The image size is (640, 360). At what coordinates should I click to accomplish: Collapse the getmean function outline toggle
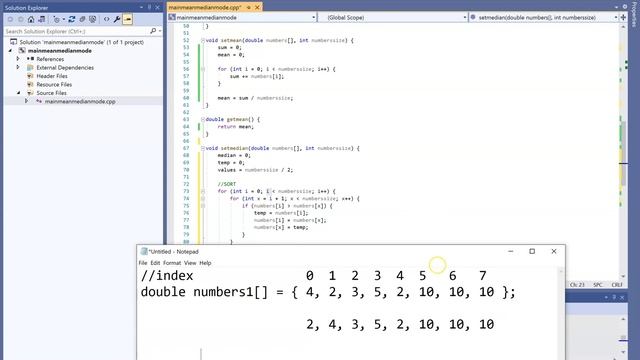pos(202,120)
